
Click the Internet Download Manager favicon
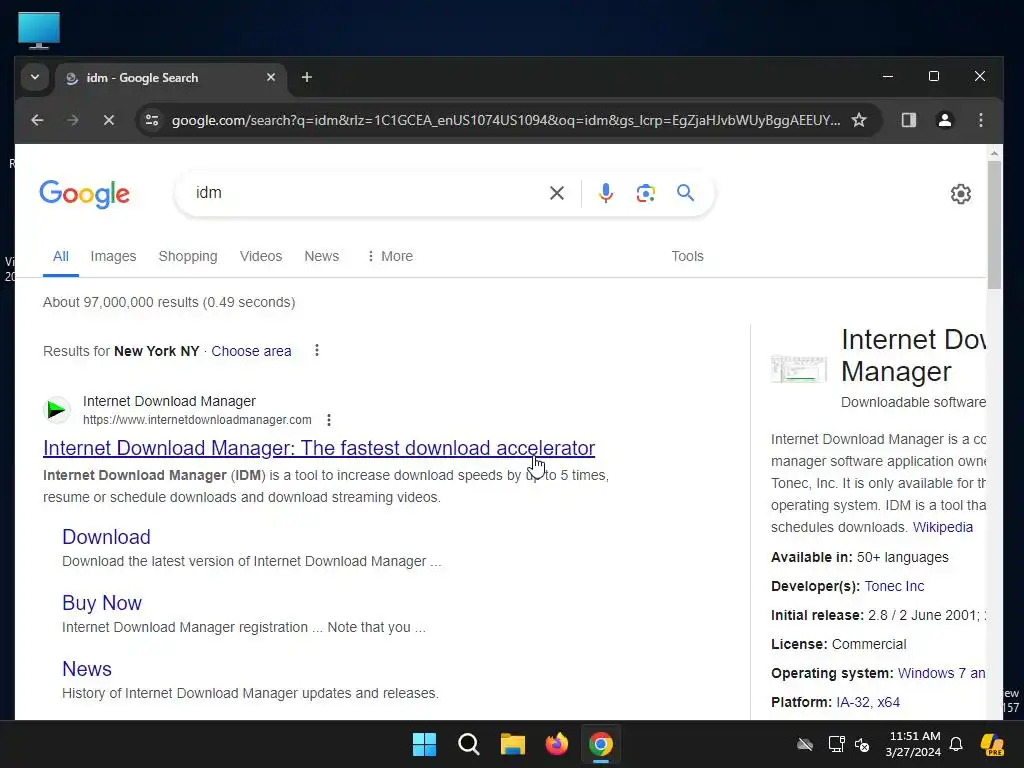[57, 410]
